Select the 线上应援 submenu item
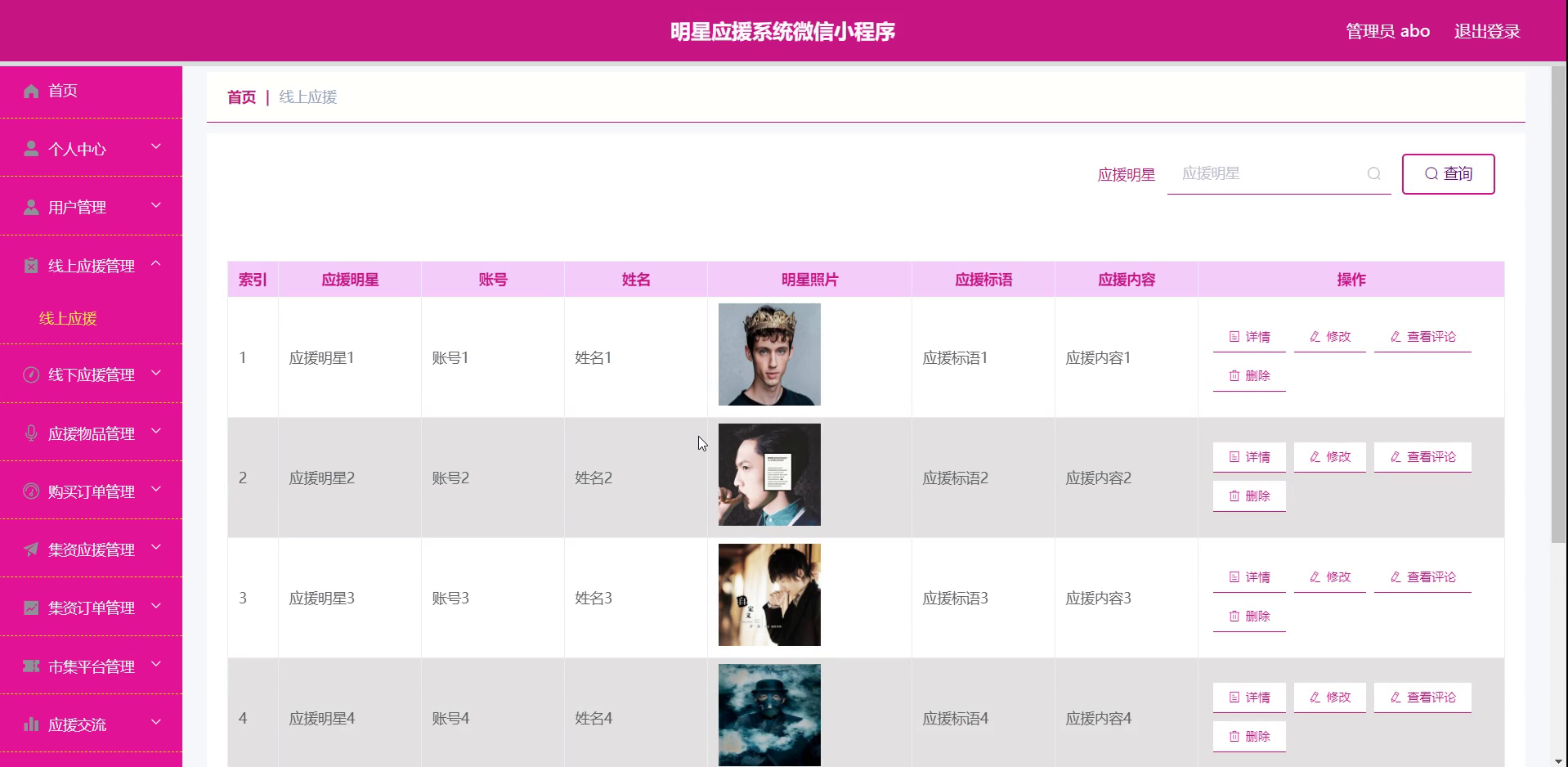 (68, 318)
